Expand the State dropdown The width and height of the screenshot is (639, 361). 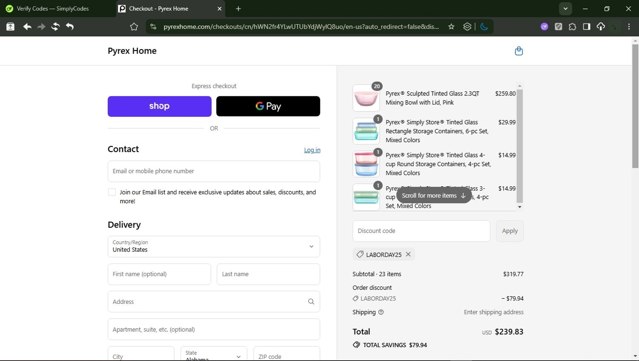[x=214, y=354]
